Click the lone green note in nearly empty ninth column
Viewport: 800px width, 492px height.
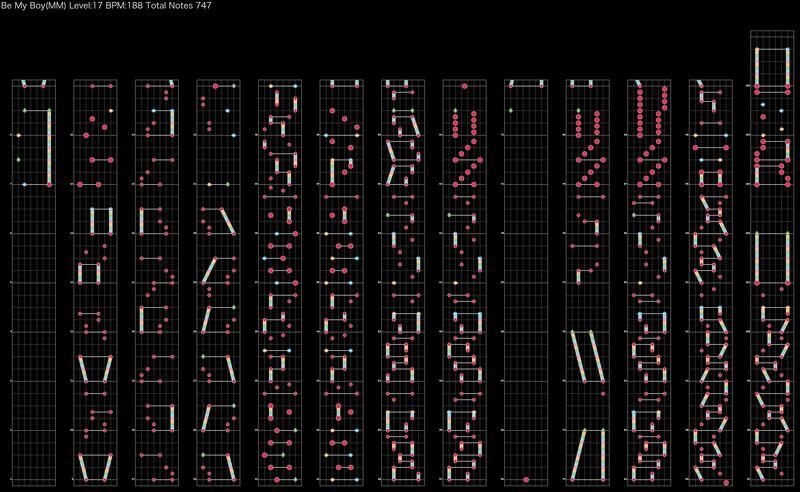511,110
